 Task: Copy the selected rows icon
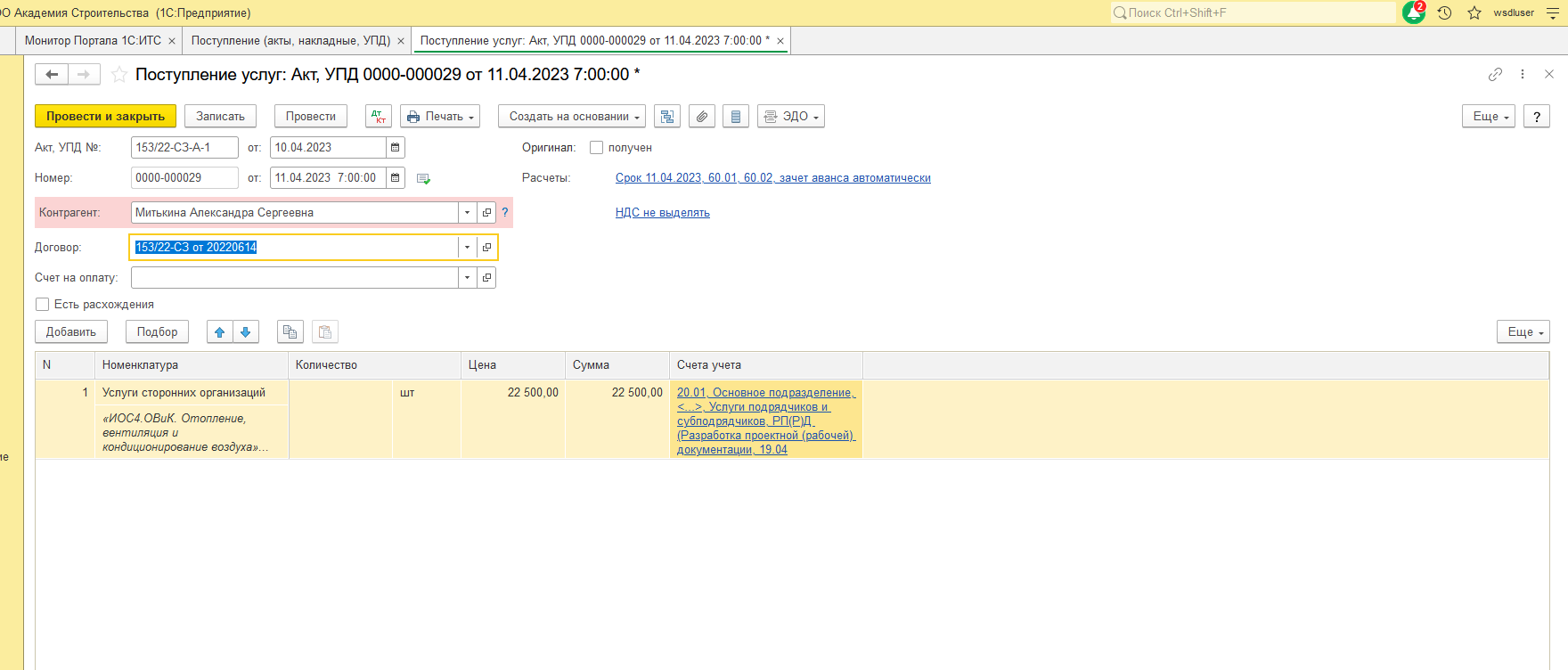[x=290, y=332]
